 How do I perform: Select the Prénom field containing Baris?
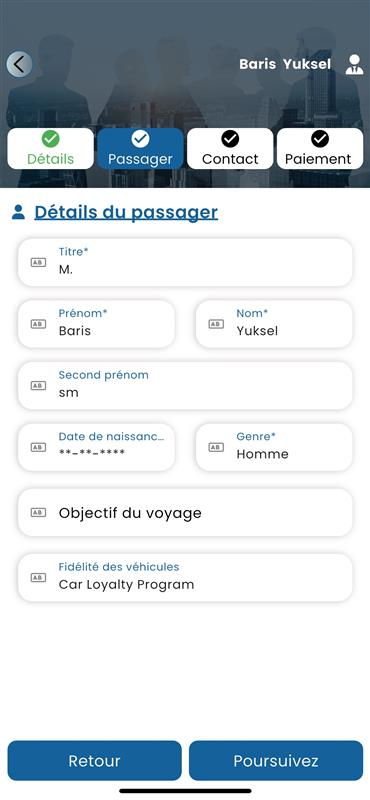tap(96, 324)
